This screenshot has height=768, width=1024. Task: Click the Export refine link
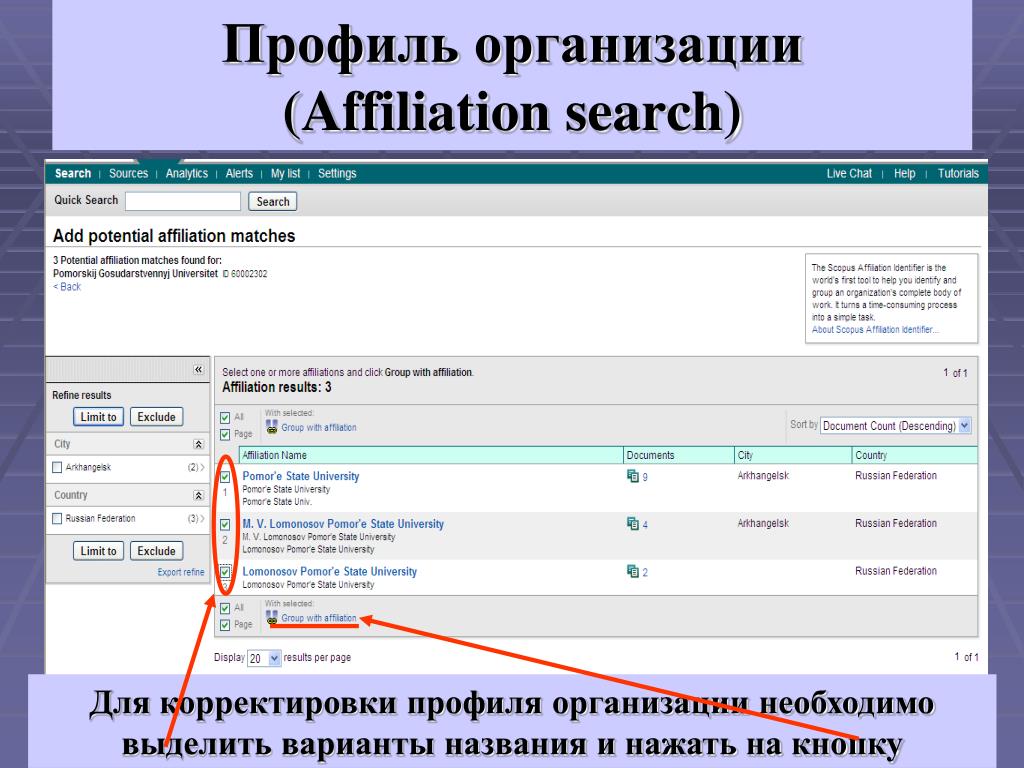[181, 572]
